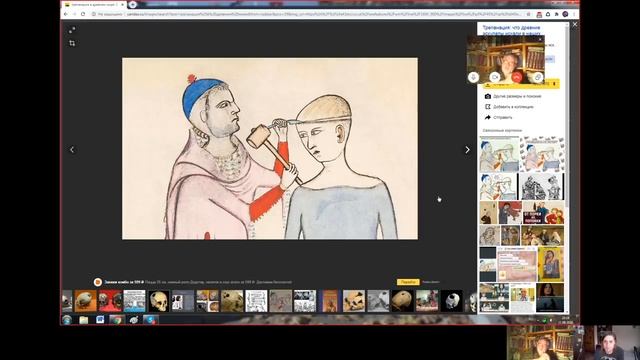Screen dimensions: 640x360
Task: Click the bookmark star in address bar
Action: click(528, 14)
